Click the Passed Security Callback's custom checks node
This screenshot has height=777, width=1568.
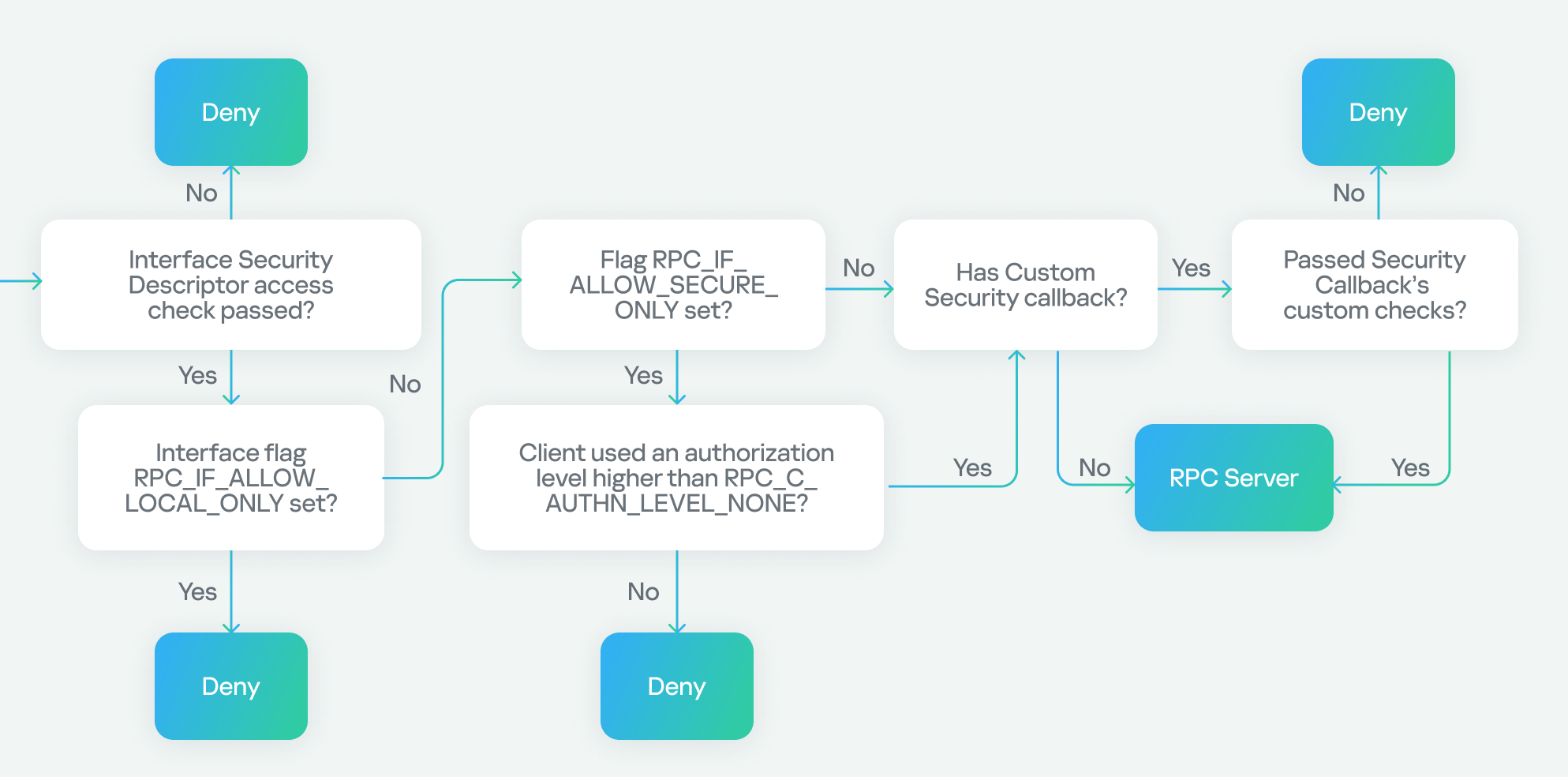(x=1374, y=284)
